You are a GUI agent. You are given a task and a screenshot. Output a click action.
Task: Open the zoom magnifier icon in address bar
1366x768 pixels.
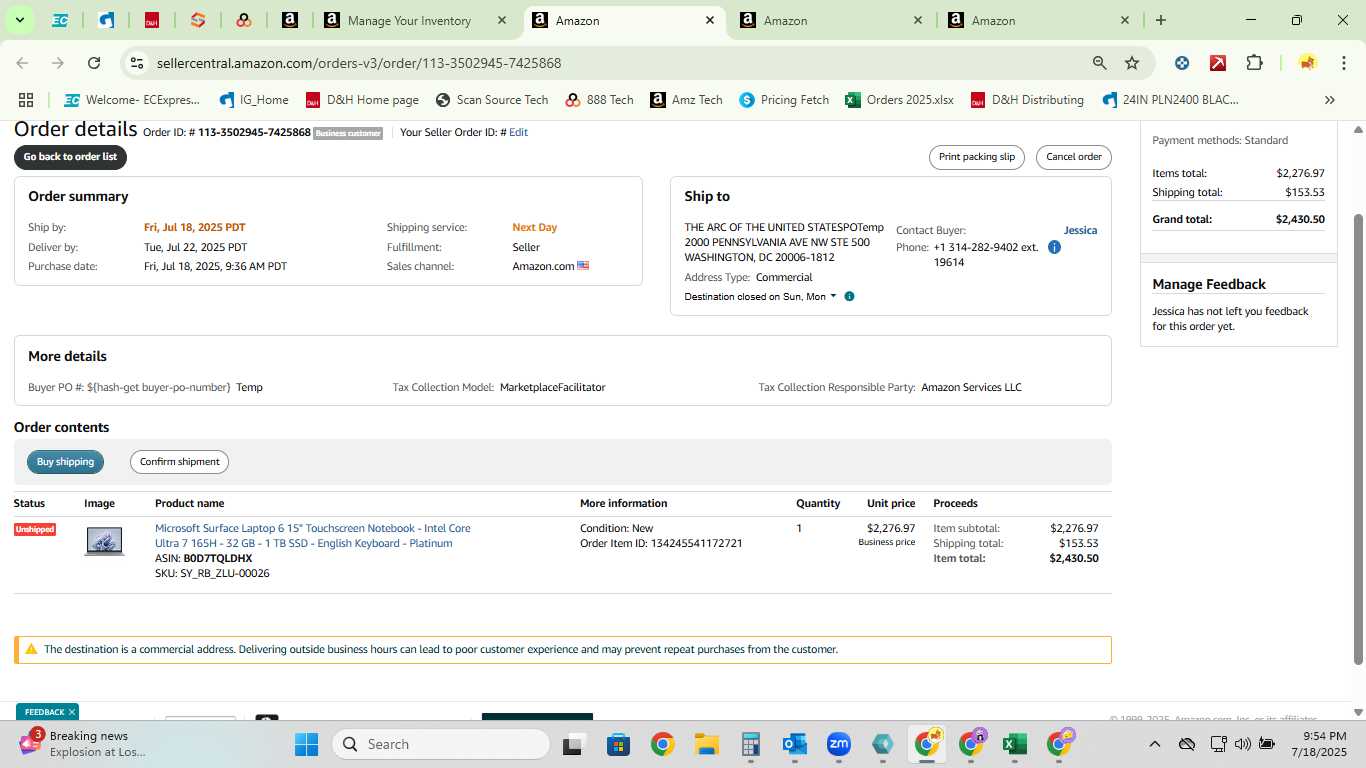[1099, 63]
